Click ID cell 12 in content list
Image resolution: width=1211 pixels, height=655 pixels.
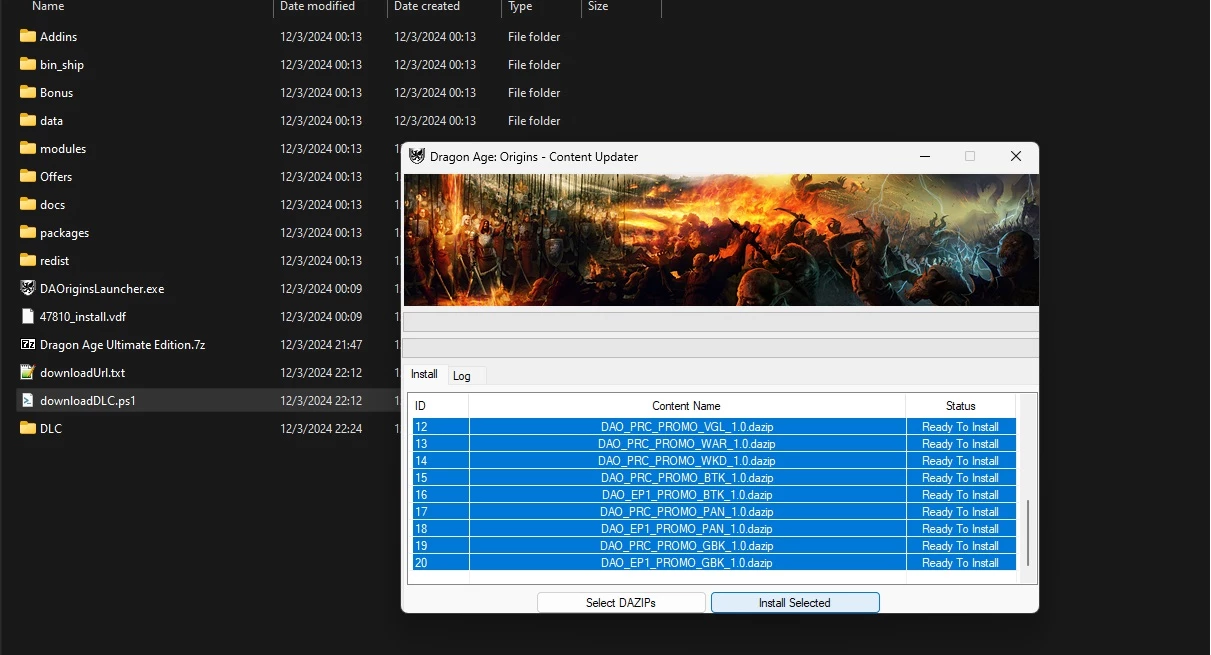[x=440, y=427]
